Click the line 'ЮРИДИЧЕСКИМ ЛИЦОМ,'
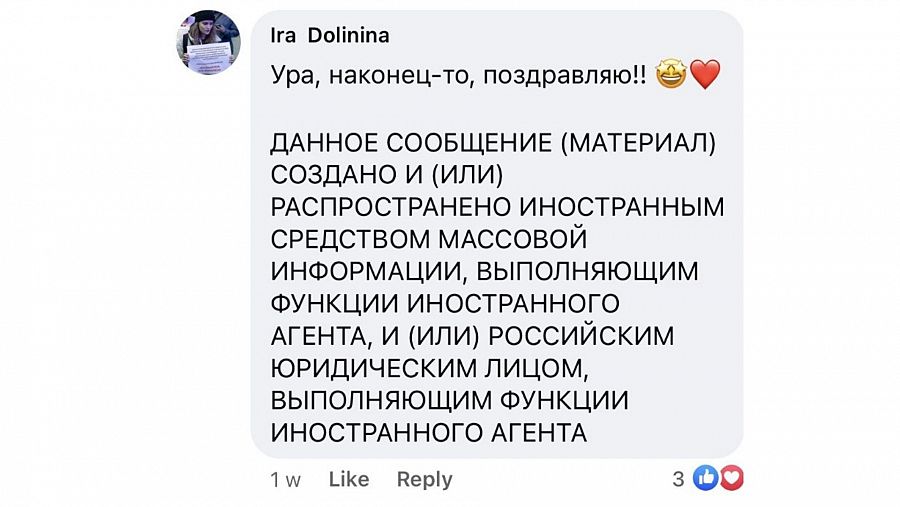 click(430, 368)
